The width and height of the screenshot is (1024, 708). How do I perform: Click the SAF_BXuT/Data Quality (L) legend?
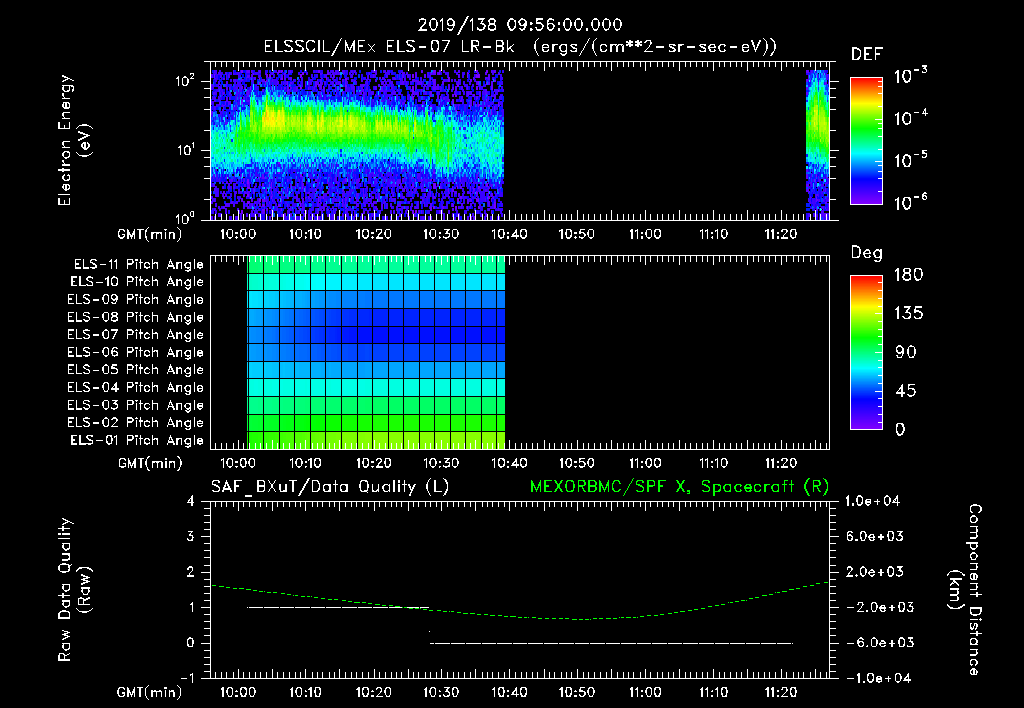click(x=330, y=487)
